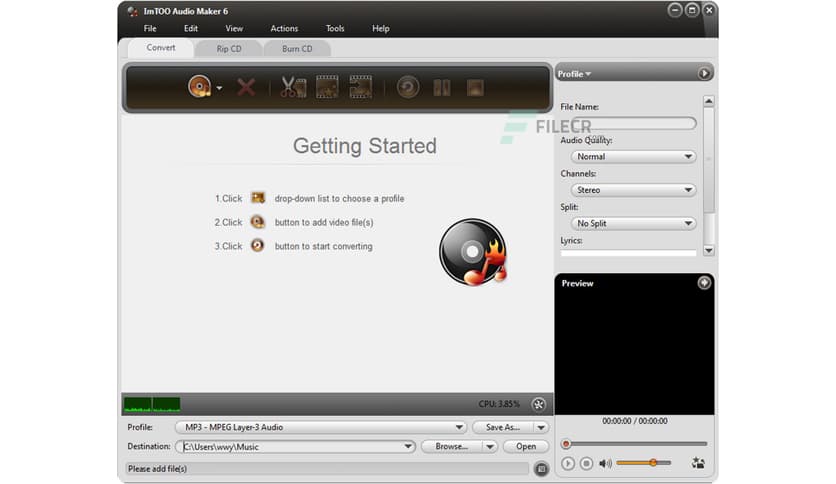The height and width of the screenshot is (484, 836).
Task: Click the CPU: 3.85% status text
Action: point(499,404)
